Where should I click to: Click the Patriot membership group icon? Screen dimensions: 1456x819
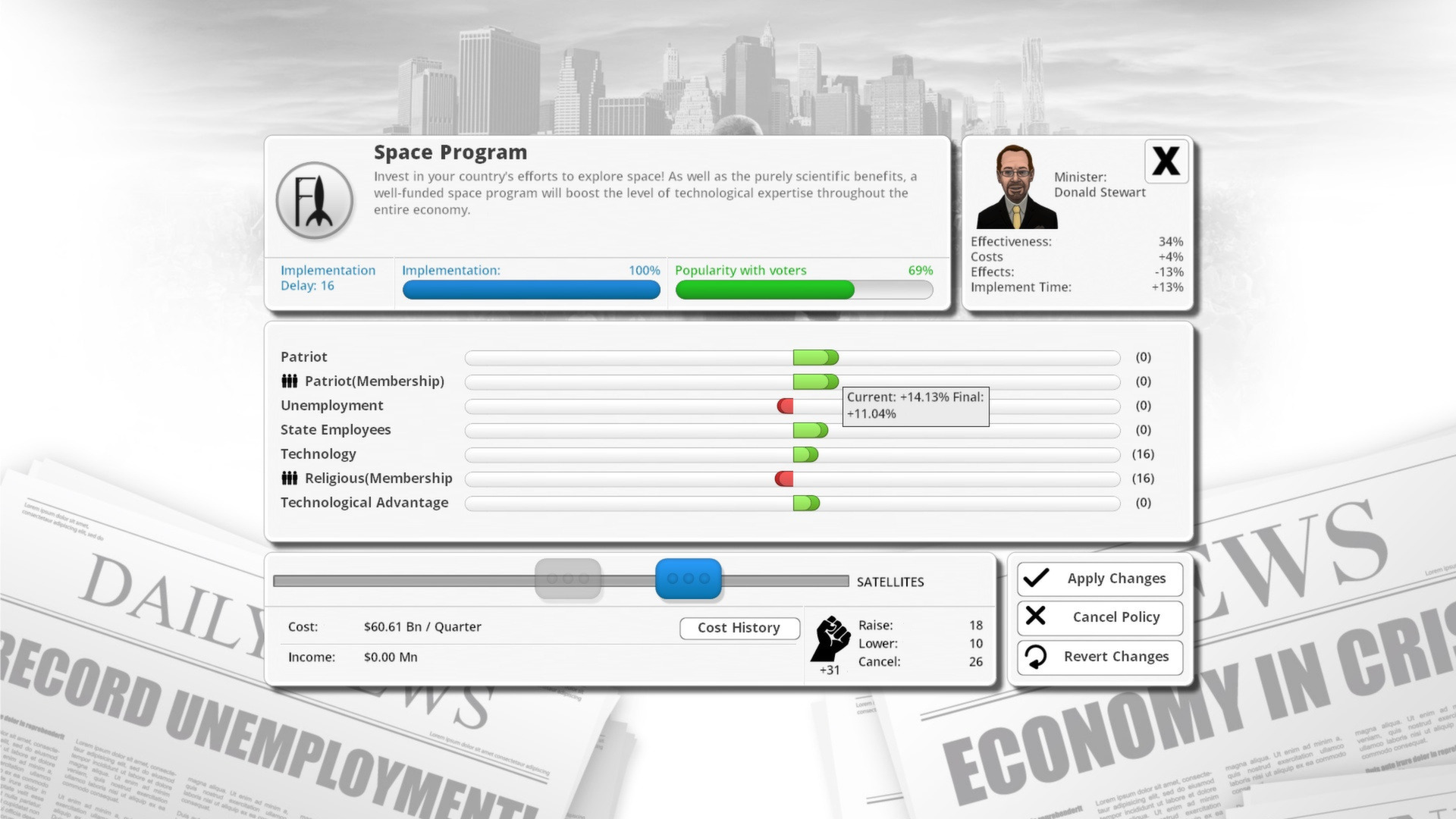[x=288, y=380]
